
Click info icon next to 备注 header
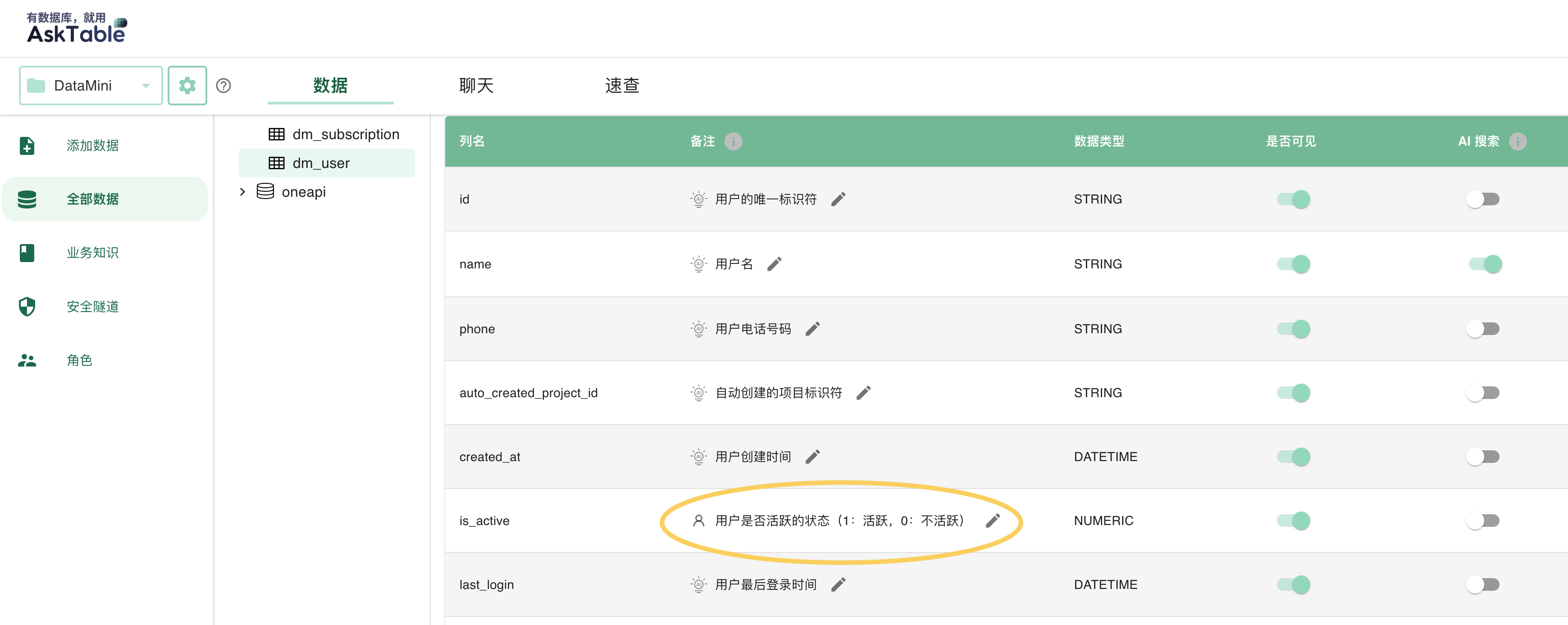[x=733, y=141]
